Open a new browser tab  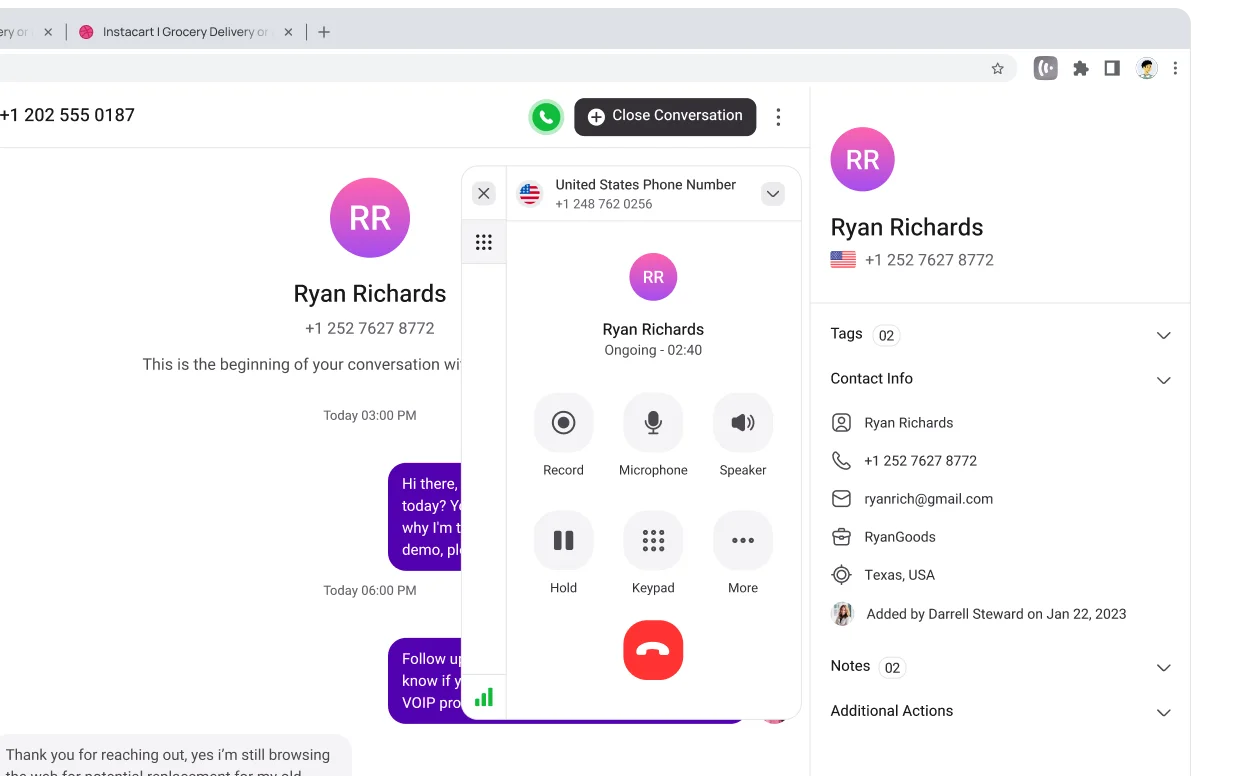(x=324, y=32)
